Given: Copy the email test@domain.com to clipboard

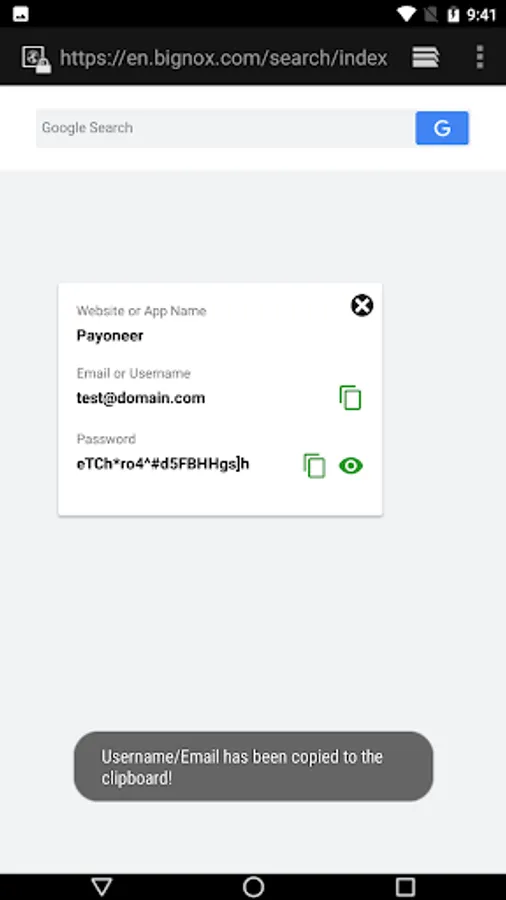Looking at the screenshot, I should (350, 398).
